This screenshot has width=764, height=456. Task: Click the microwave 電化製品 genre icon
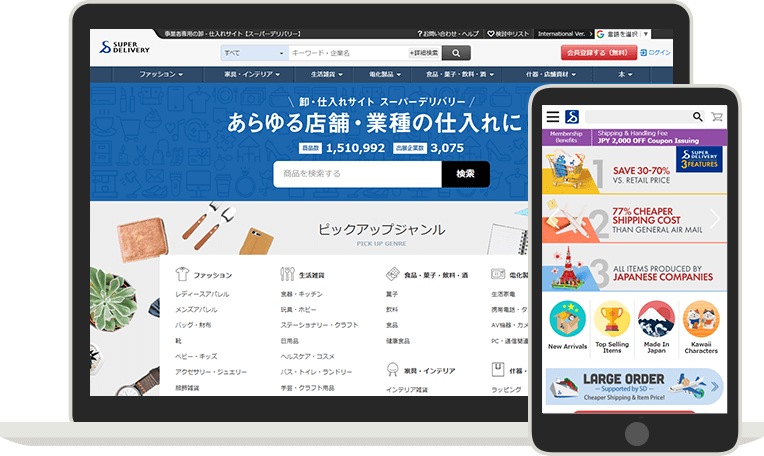(x=498, y=274)
